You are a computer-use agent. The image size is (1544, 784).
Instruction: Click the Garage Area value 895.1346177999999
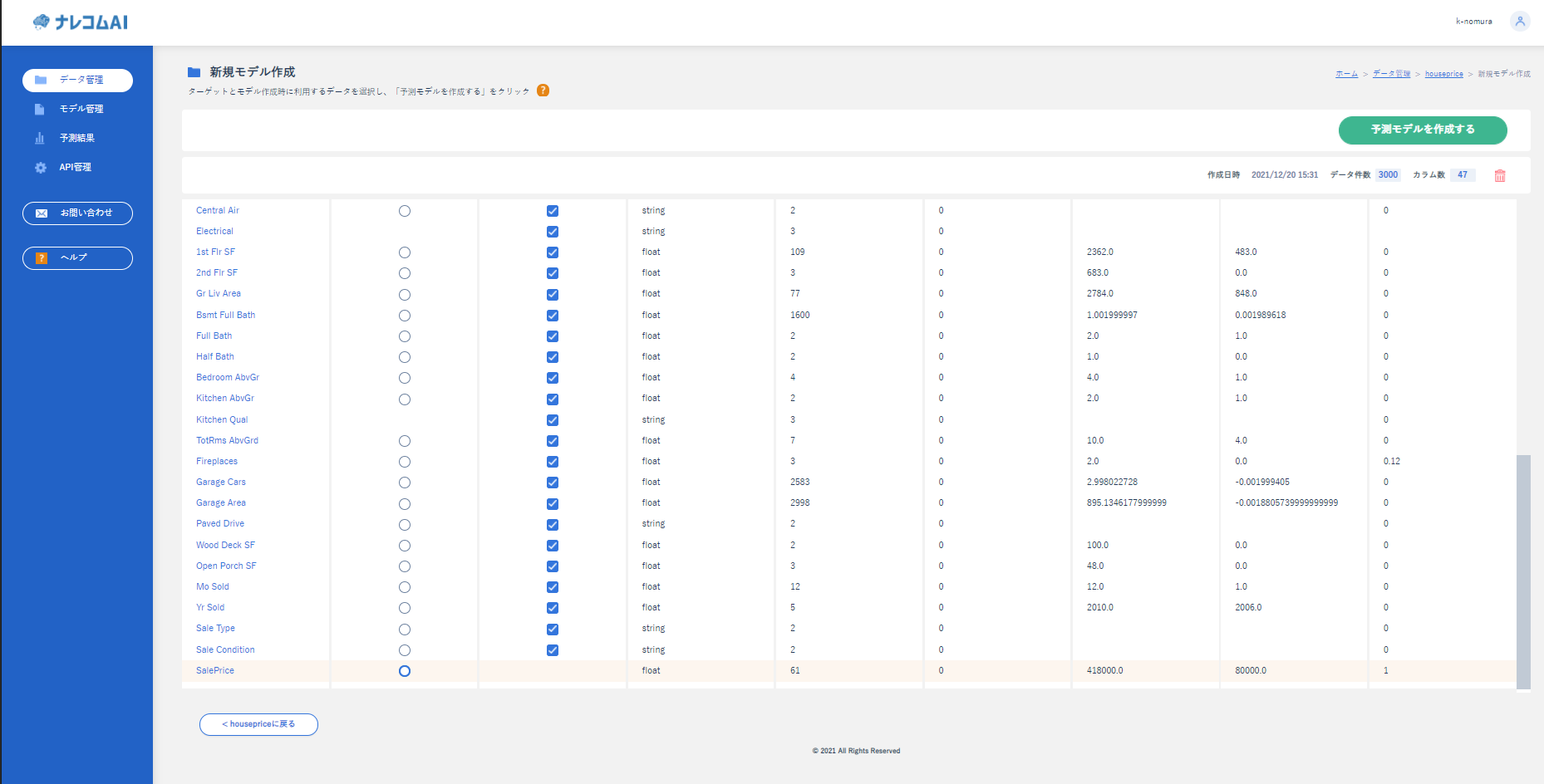pos(1127,503)
